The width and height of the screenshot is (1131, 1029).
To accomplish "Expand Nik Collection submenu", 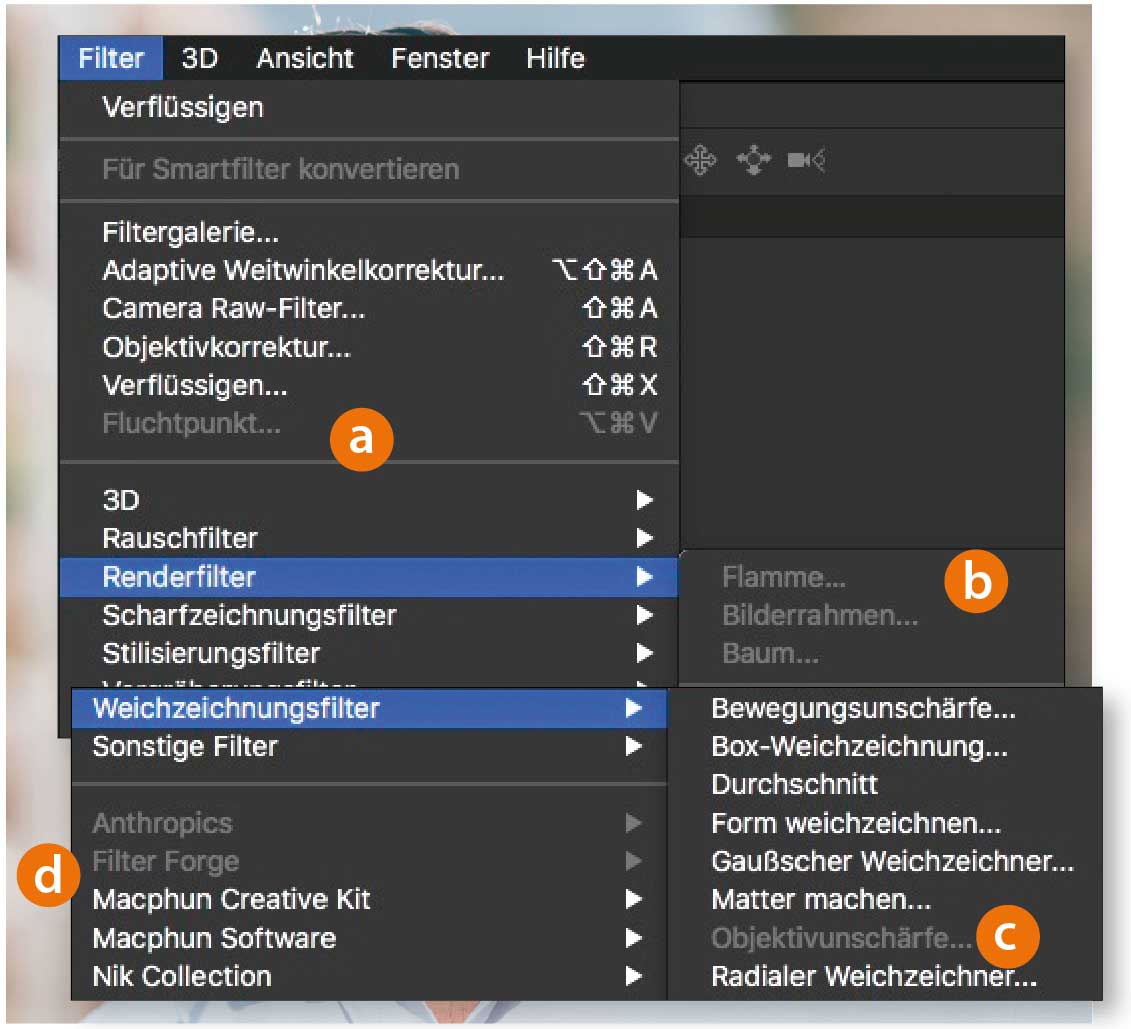I will coord(369,976).
